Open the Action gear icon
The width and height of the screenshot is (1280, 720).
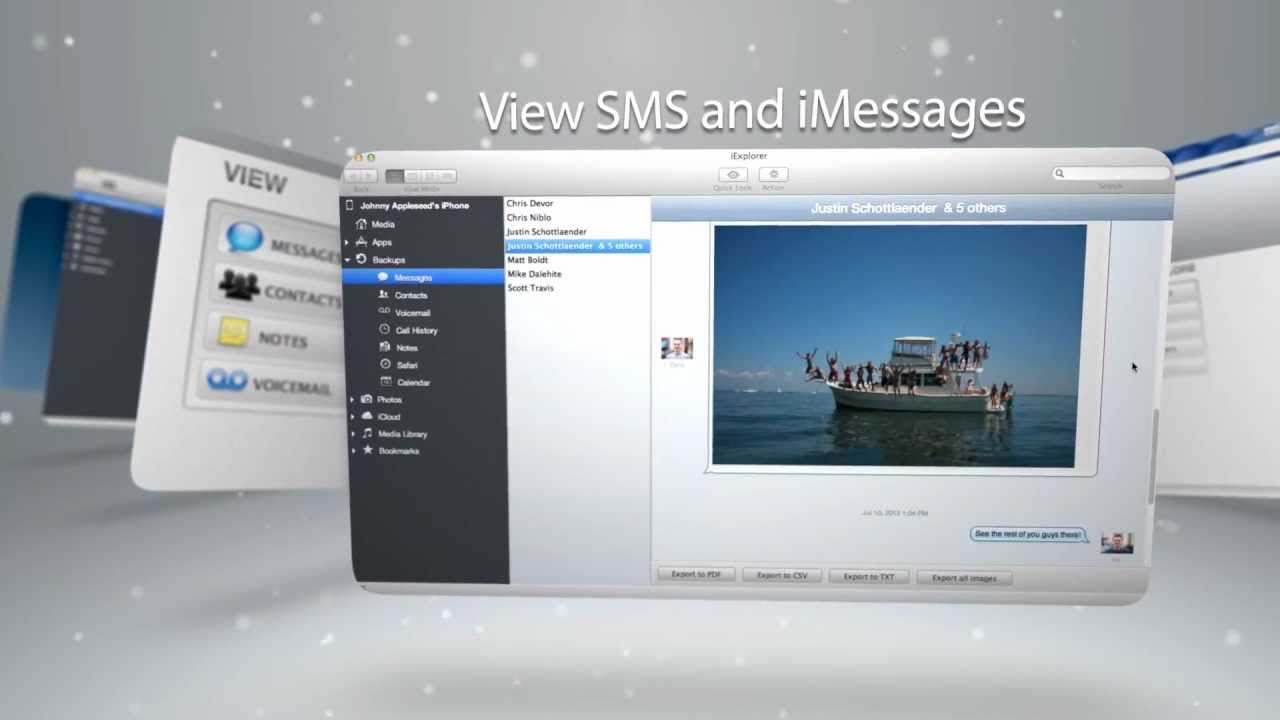coord(773,174)
